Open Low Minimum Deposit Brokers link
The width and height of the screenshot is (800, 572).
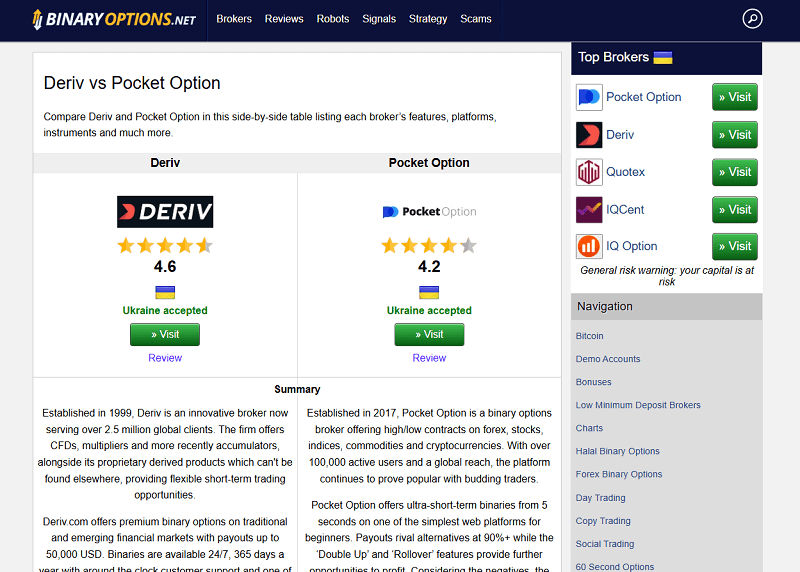pyautogui.click(x=638, y=405)
